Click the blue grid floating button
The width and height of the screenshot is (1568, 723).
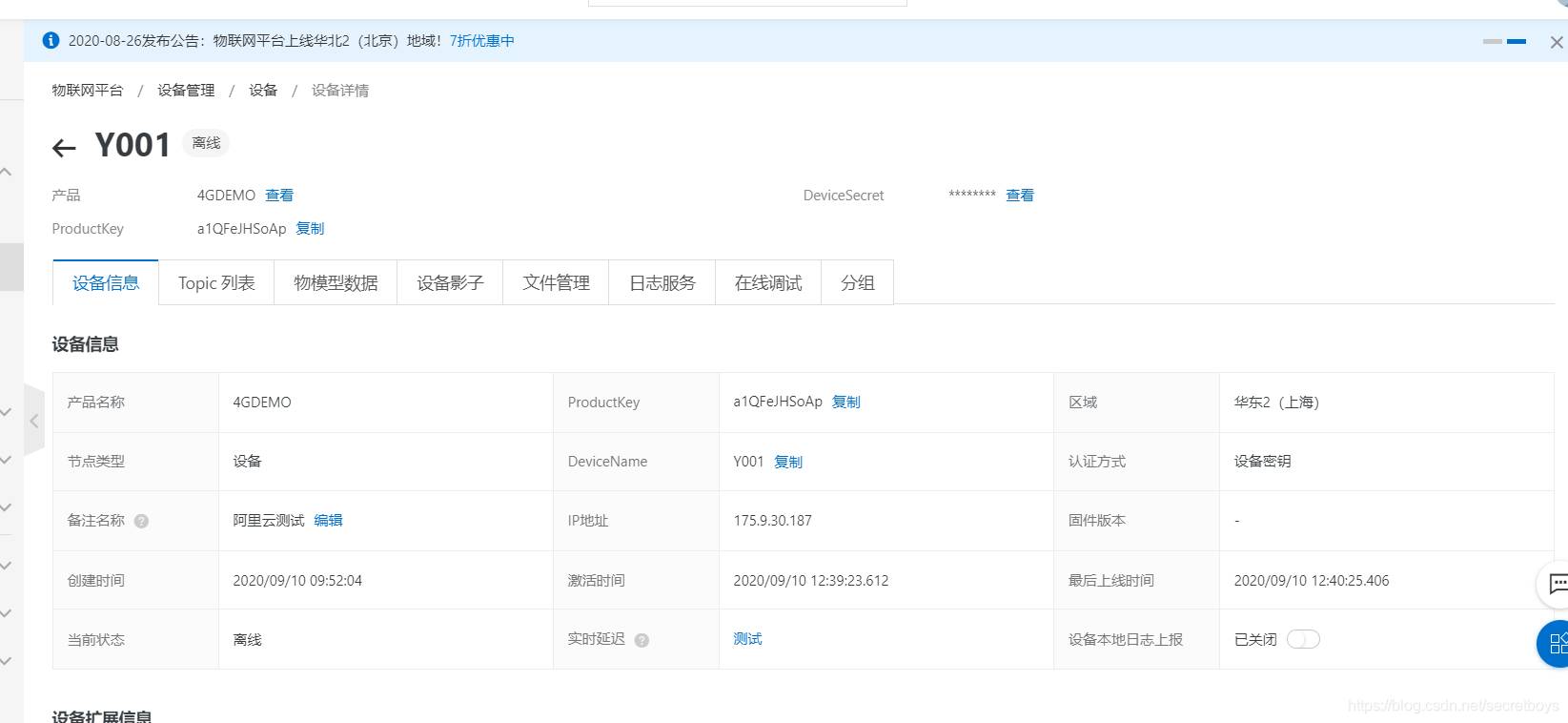(1556, 643)
